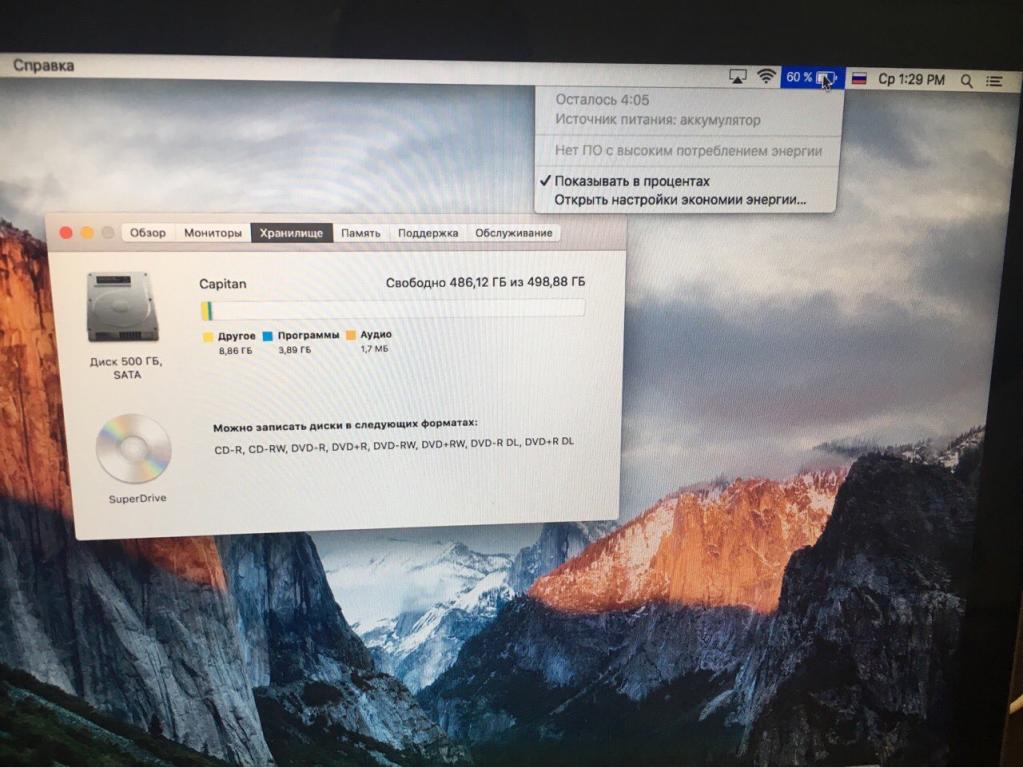This screenshot has height=768, width=1023.
Task: Click the 8,86 ГБ value
Action: (236, 350)
